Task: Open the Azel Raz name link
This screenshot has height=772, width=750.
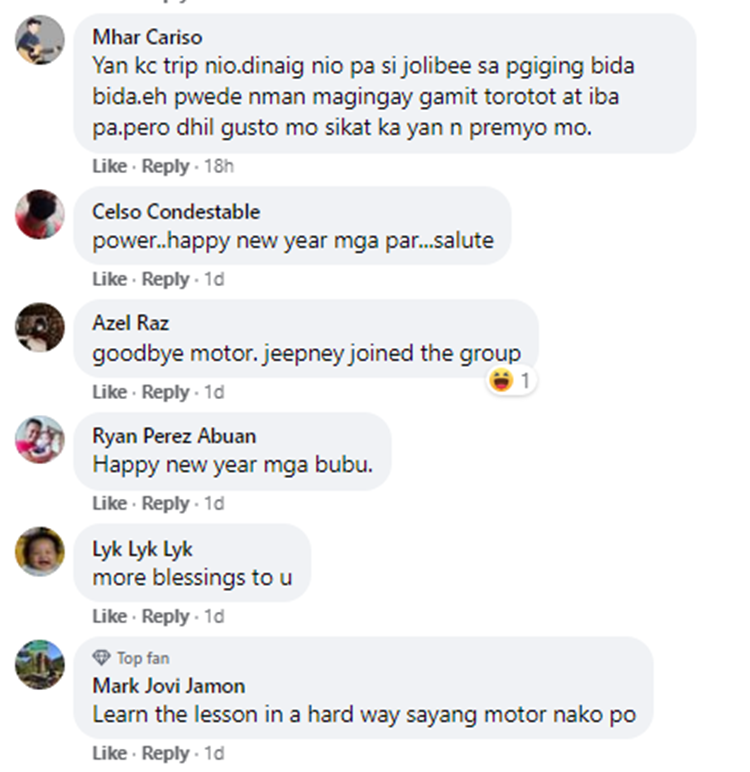Action: tap(130, 323)
